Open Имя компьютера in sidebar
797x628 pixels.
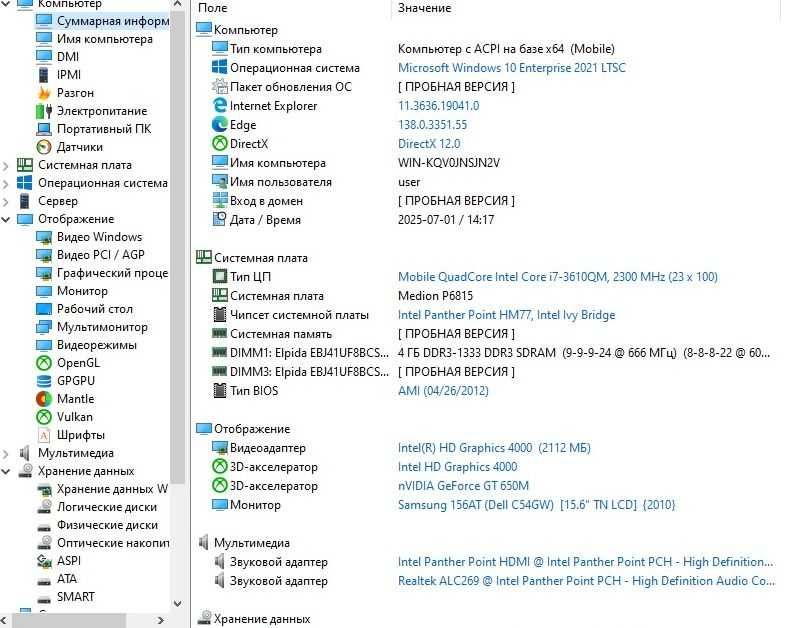click(x=104, y=39)
